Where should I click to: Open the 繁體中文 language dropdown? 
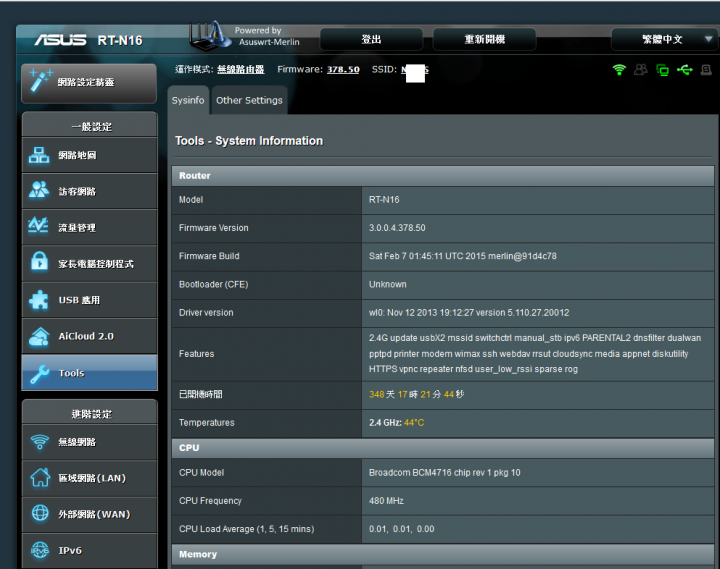coord(664,39)
